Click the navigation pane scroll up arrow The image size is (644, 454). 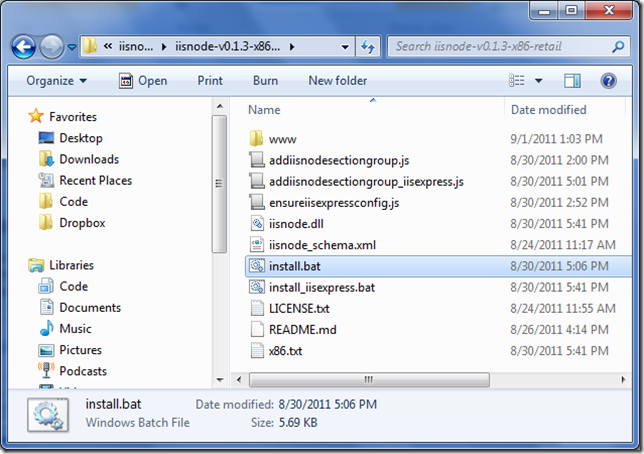220,106
